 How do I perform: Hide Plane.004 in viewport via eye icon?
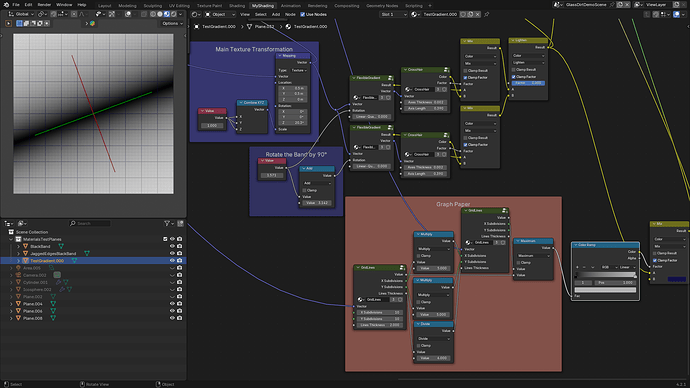[172, 304]
